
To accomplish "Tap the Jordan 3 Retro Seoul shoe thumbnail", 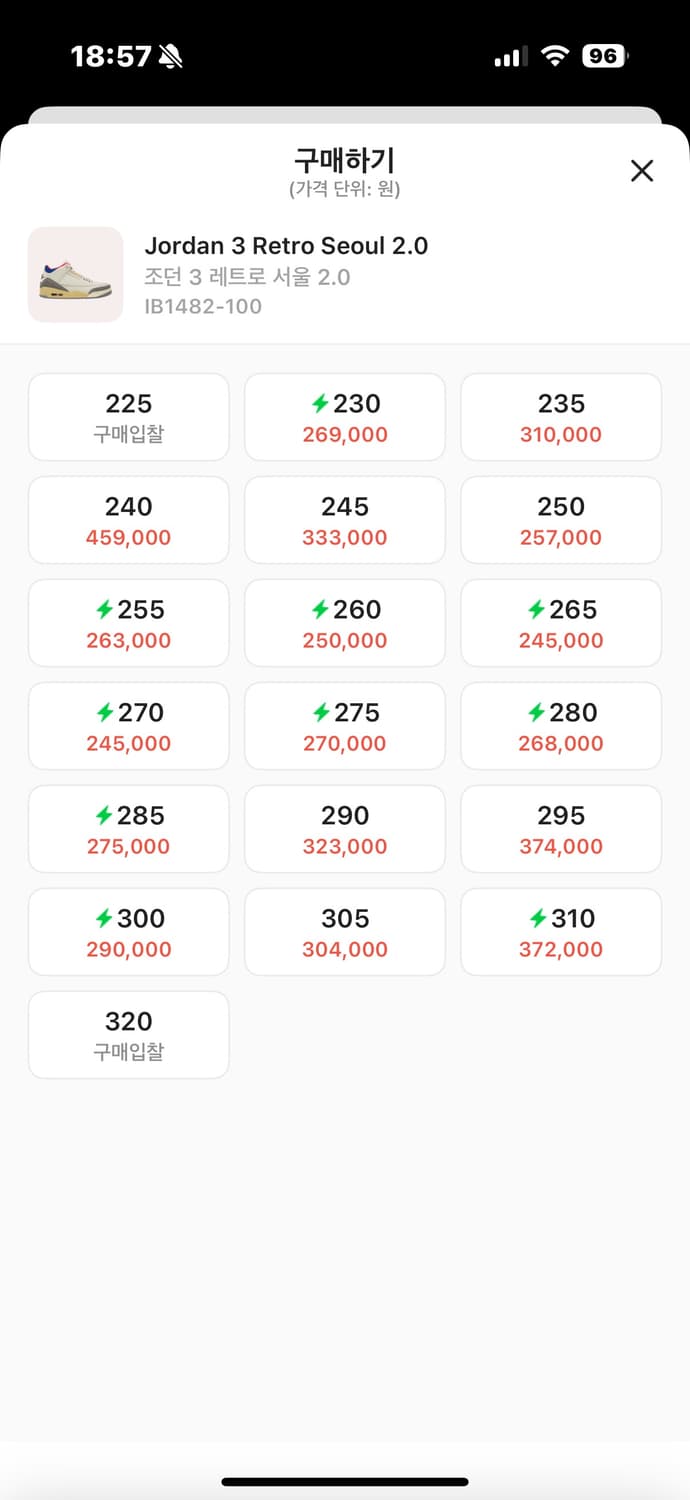I will [75, 275].
